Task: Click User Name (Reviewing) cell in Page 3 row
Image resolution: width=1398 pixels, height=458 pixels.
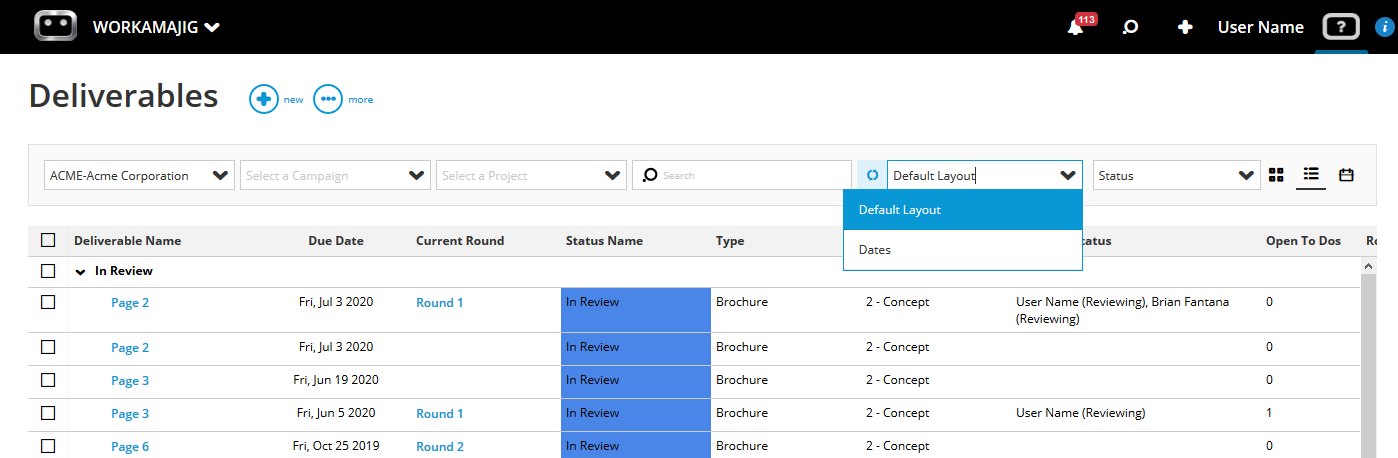Action: pos(1080,413)
